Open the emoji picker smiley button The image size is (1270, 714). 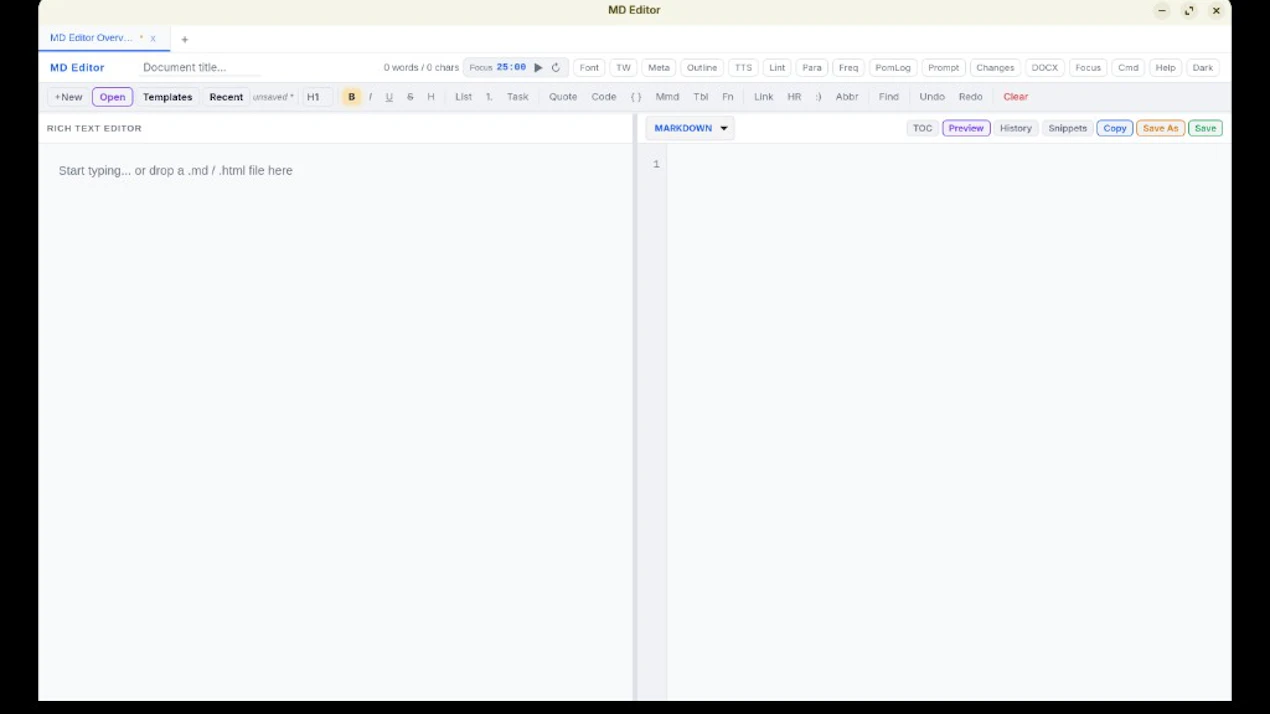coord(818,97)
